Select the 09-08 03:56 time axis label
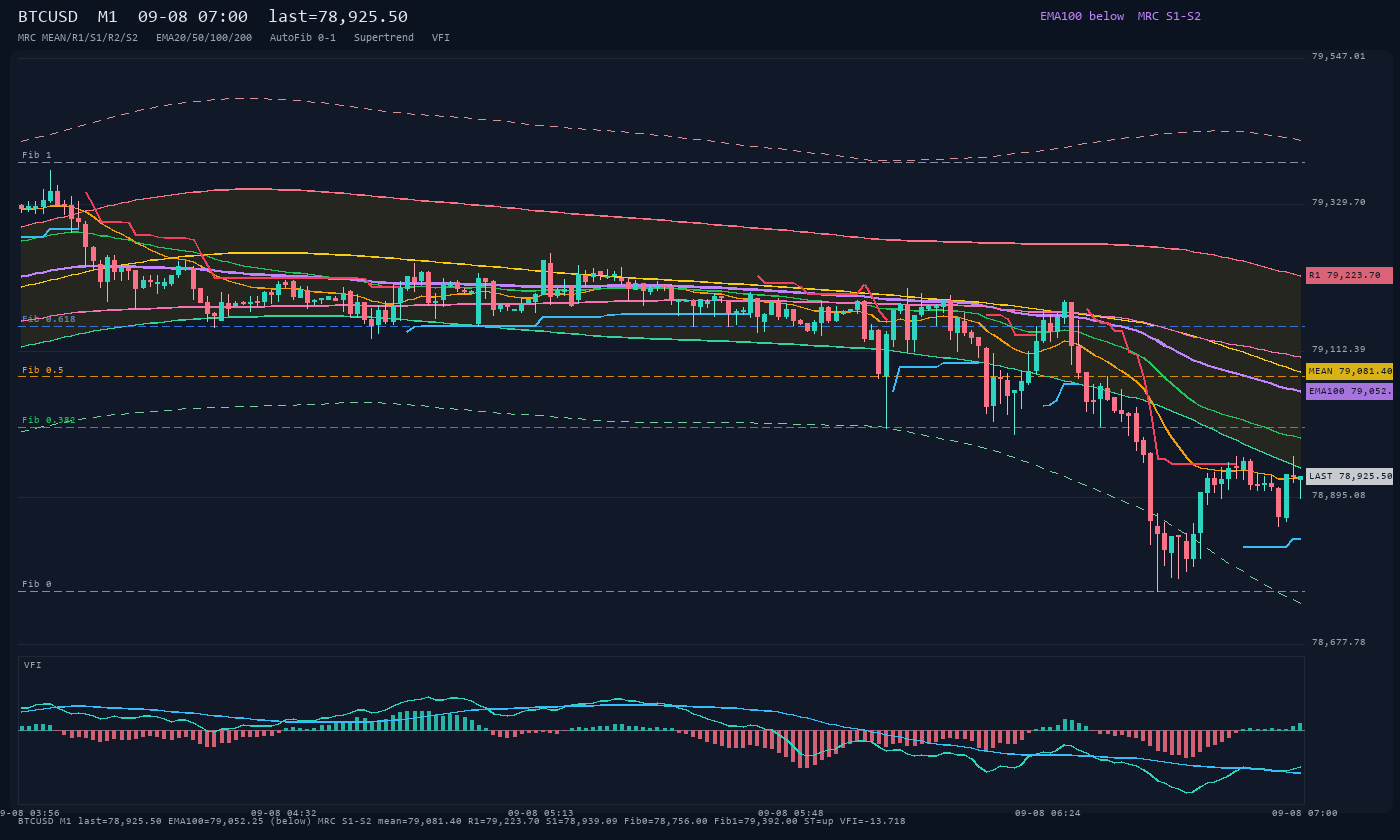Screen dimensions: 1400x840 (30, 813)
